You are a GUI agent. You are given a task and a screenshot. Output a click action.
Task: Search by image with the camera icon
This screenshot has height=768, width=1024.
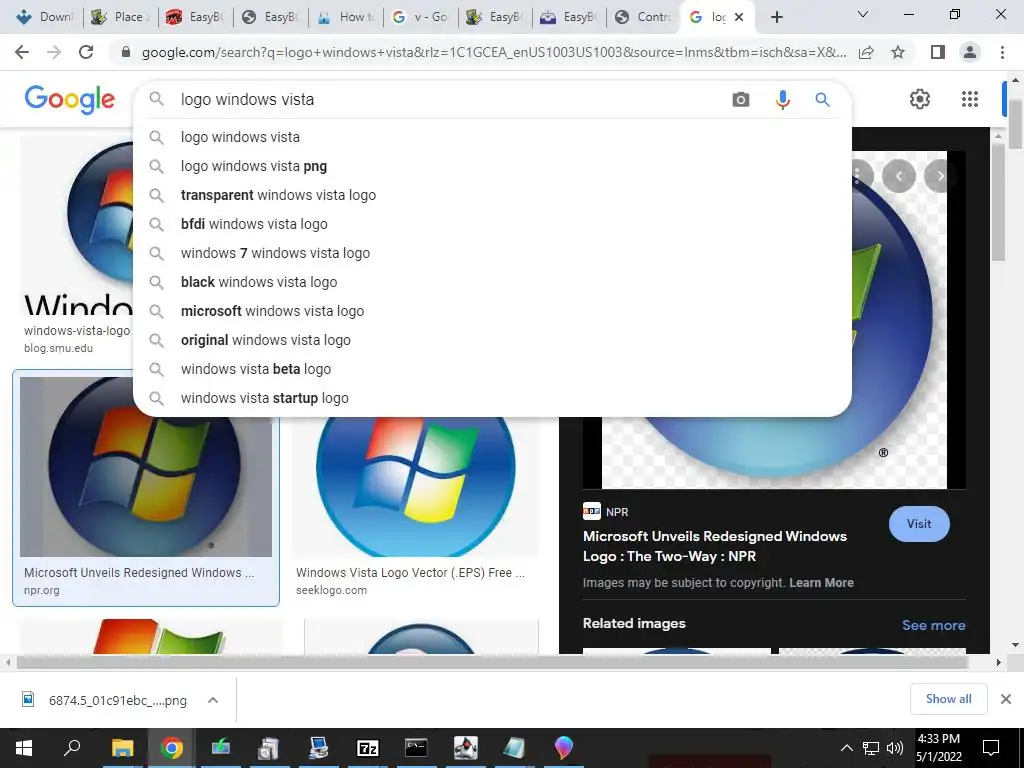pyautogui.click(x=741, y=99)
